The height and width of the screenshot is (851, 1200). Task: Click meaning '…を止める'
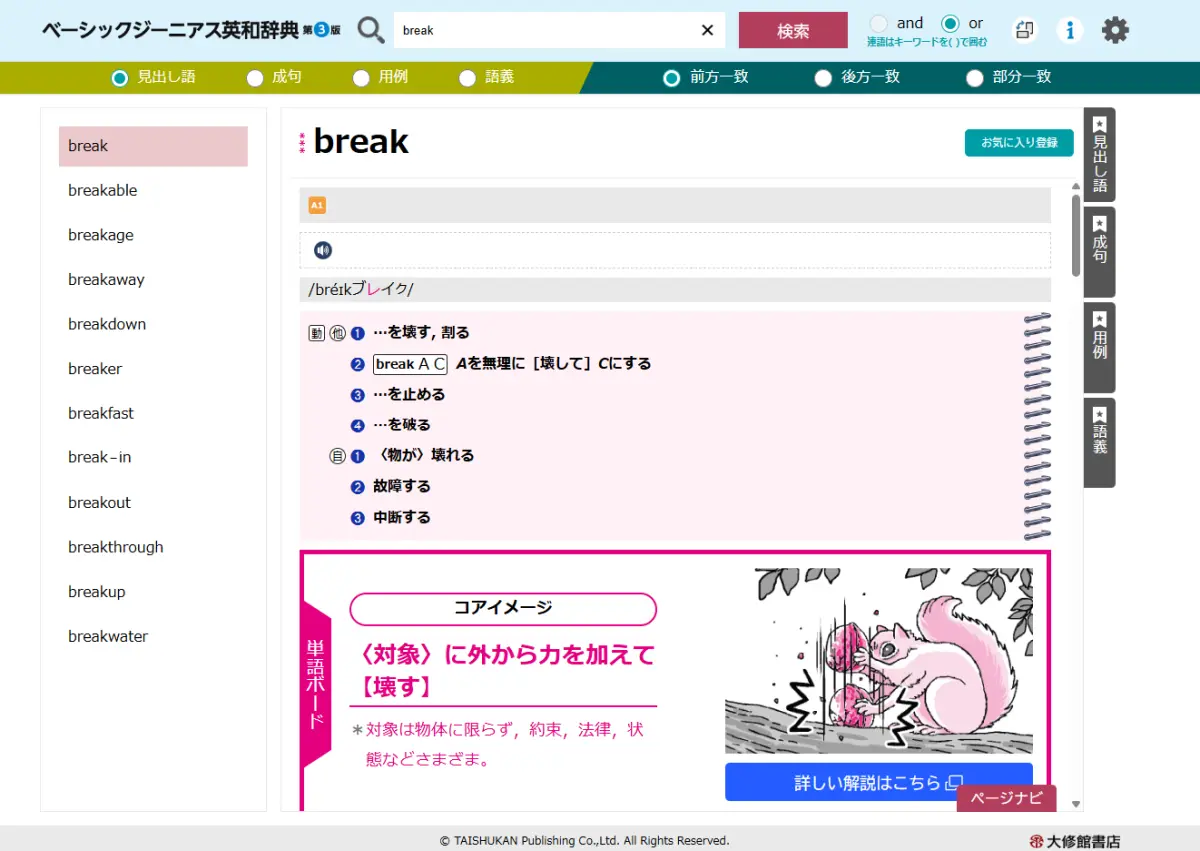click(409, 395)
